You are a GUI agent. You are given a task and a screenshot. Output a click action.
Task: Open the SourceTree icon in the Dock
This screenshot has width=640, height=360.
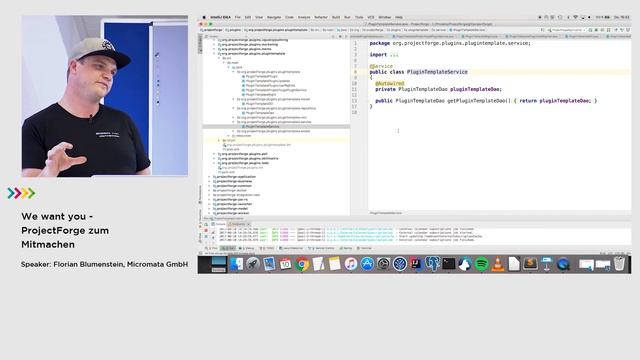pyautogui.click(x=400, y=264)
